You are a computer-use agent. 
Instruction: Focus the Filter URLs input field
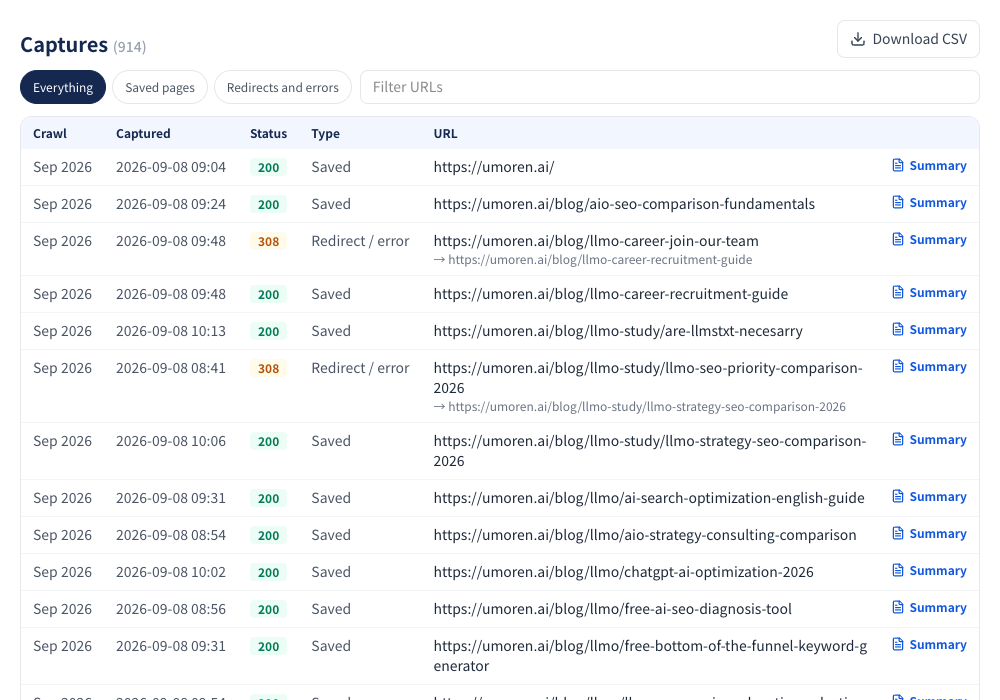tap(670, 87)
